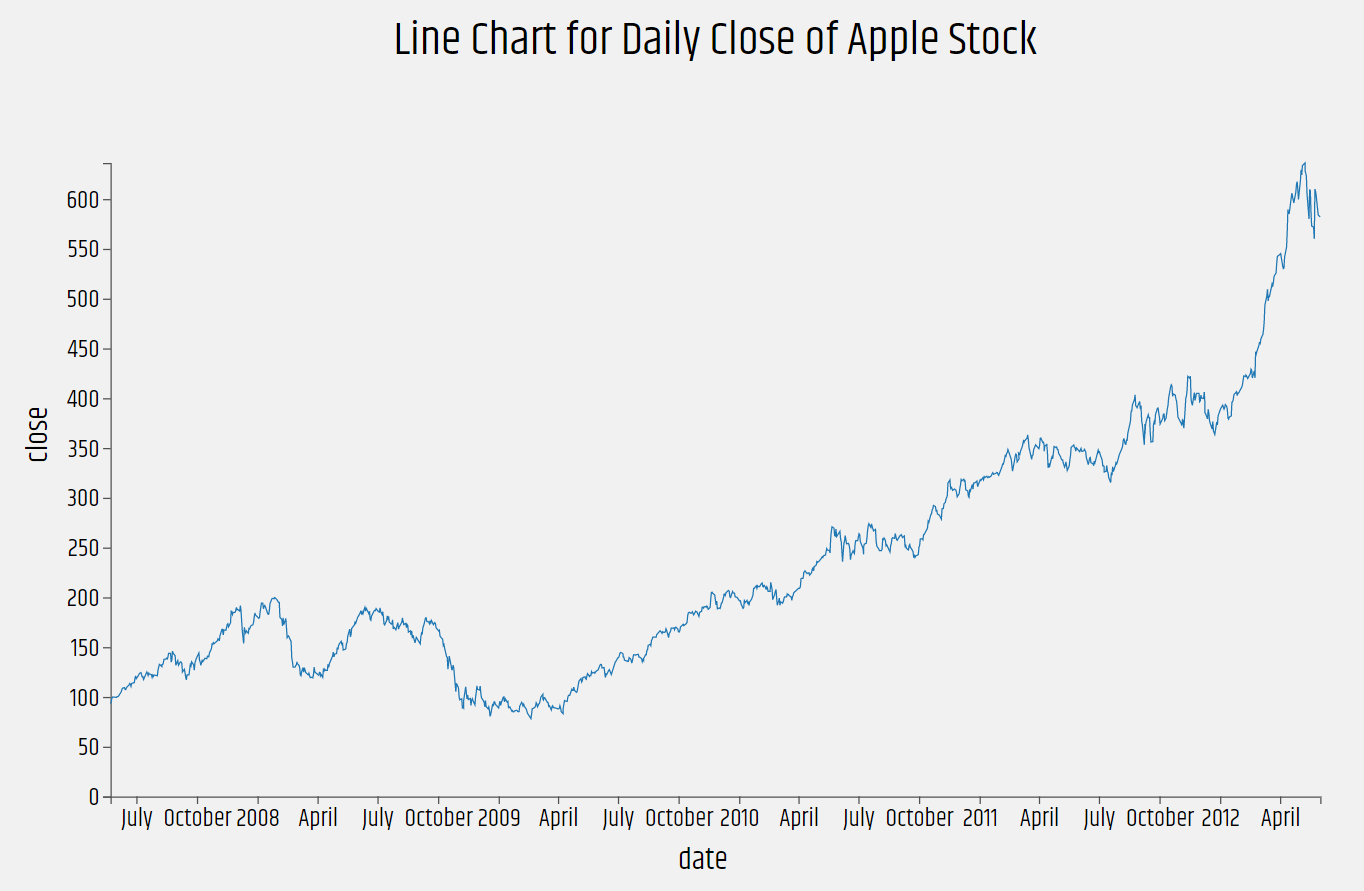Click the 600 tick label on y-axis
This screenshot has height=891, width=1364.
(x=84, y=200)
